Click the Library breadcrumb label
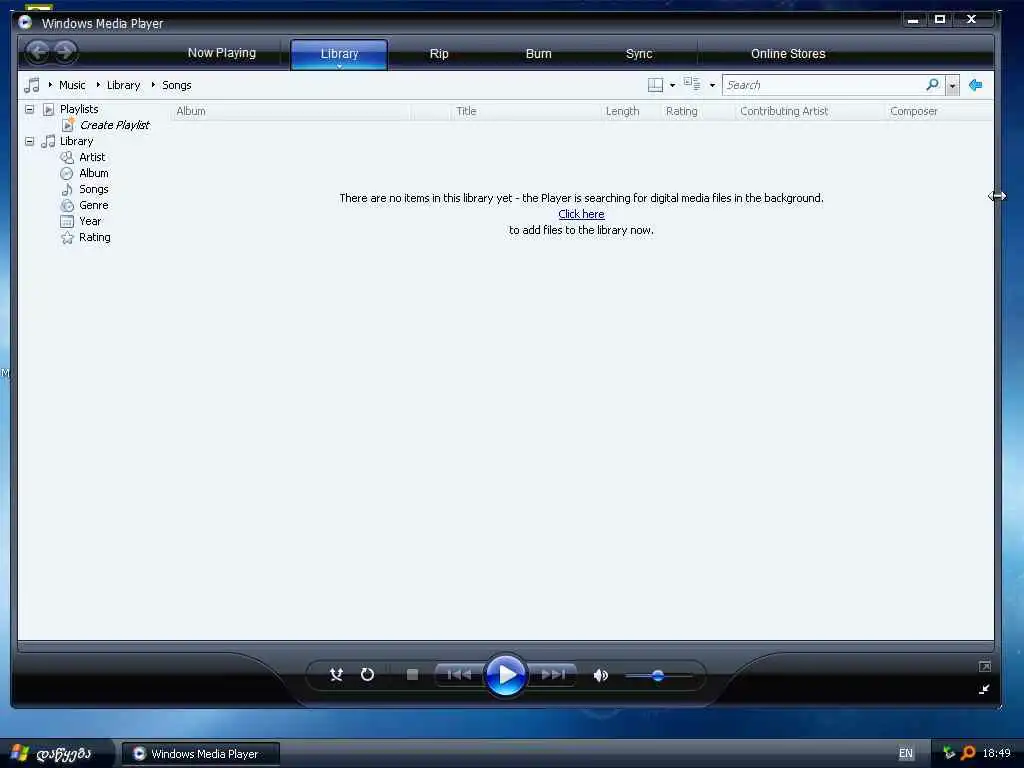 (123, 85)
